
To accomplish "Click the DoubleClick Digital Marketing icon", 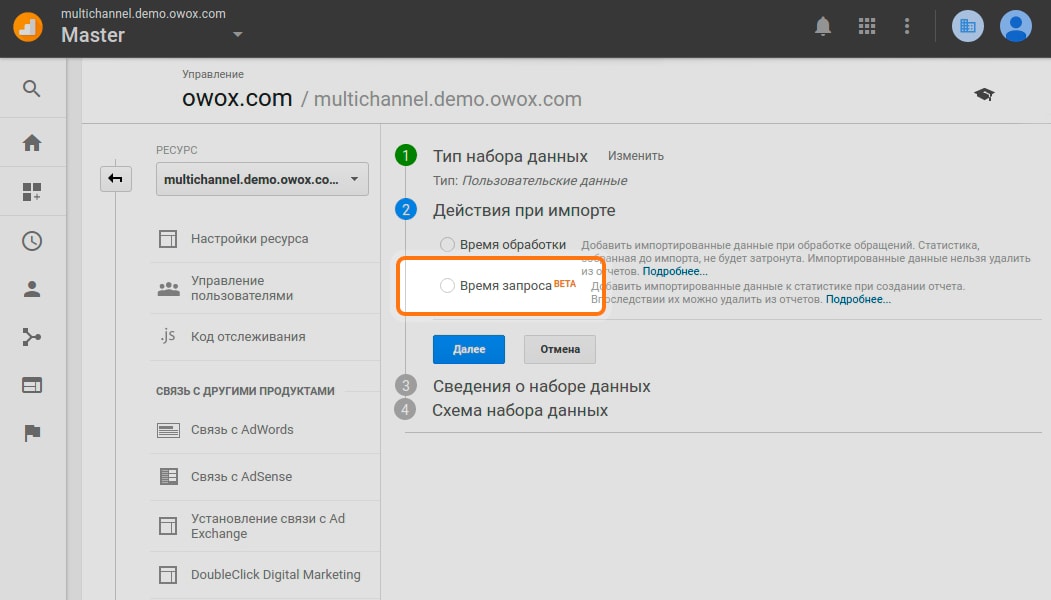I will [x=168, y=575].
